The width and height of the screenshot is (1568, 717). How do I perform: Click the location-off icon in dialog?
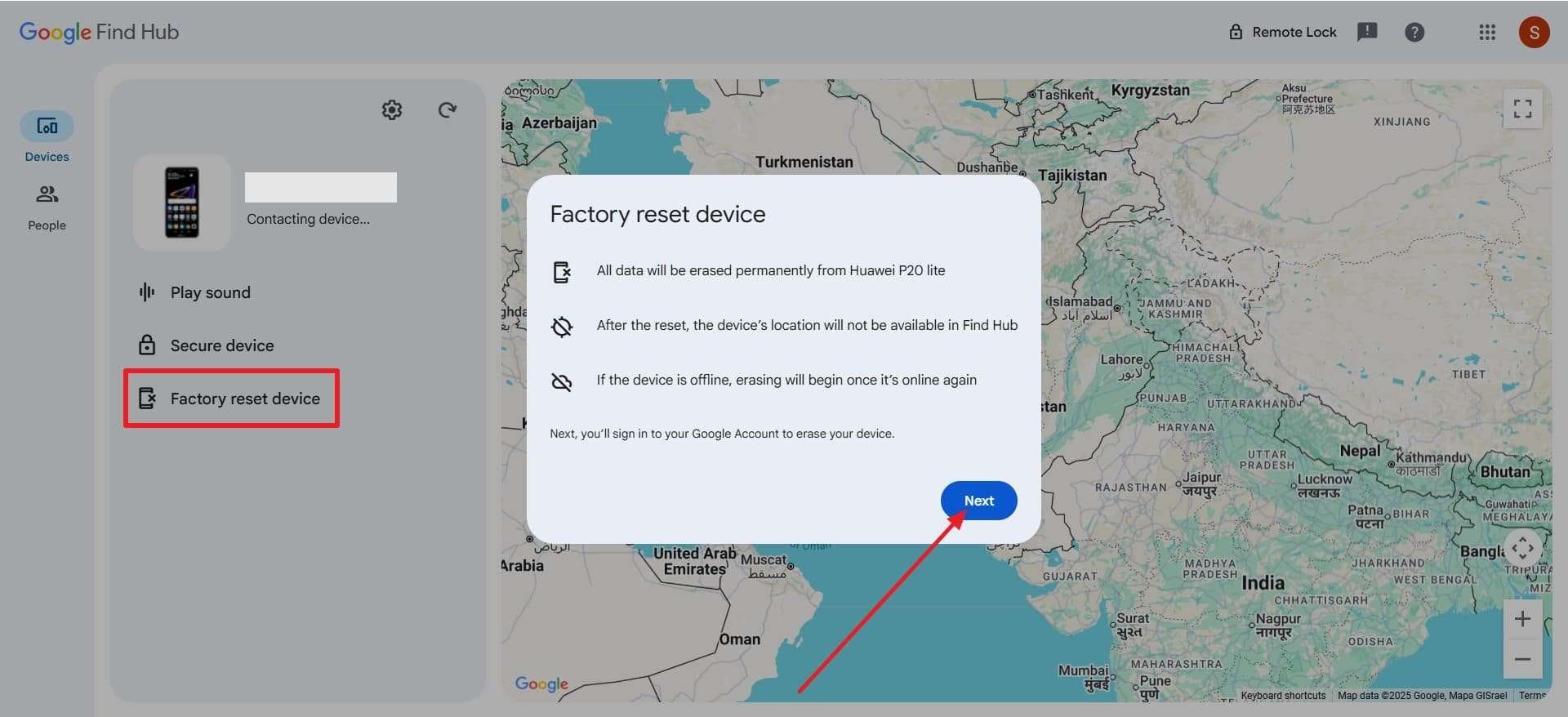click(562, 326)
